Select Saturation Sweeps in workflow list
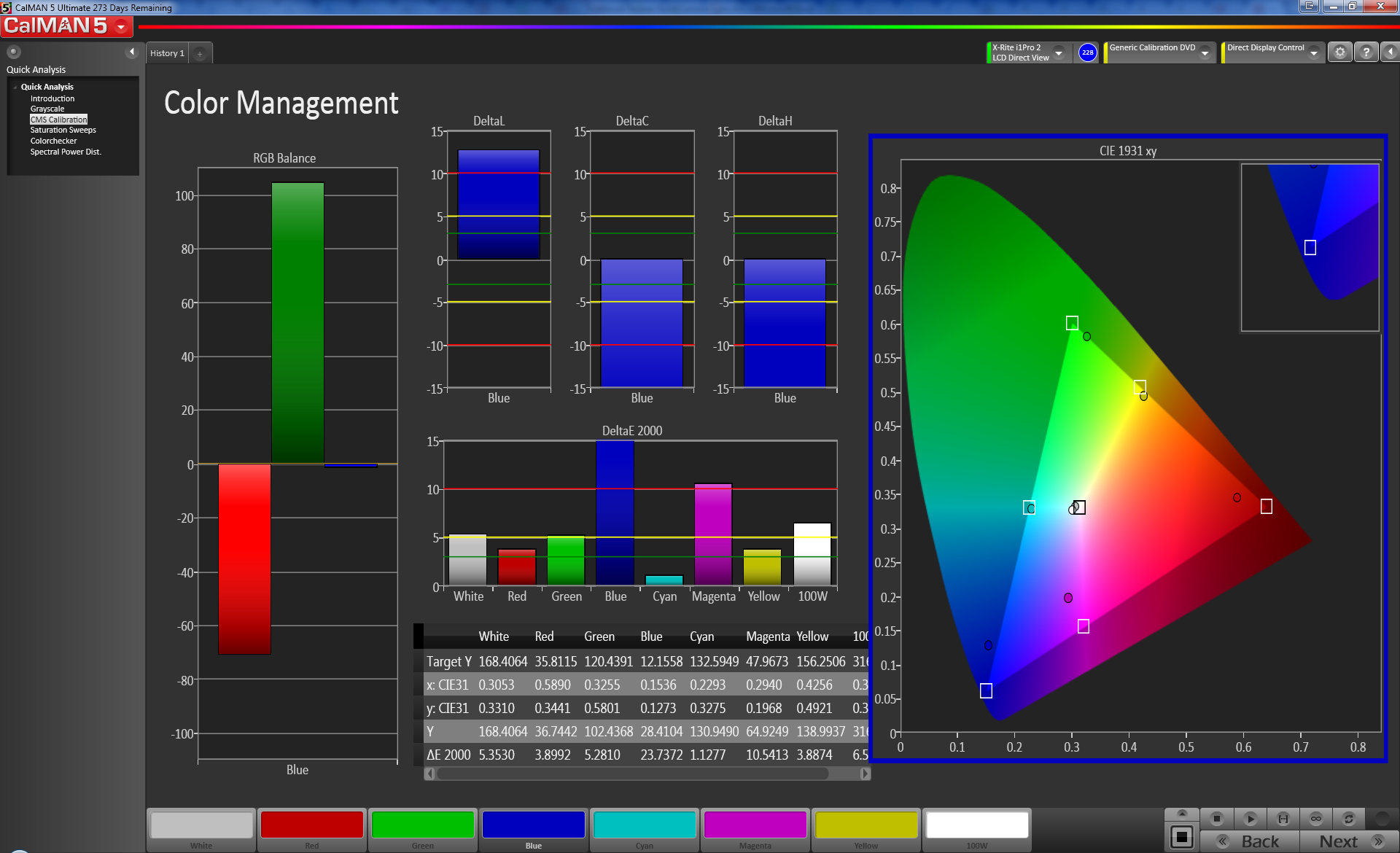 pos(63,130)
